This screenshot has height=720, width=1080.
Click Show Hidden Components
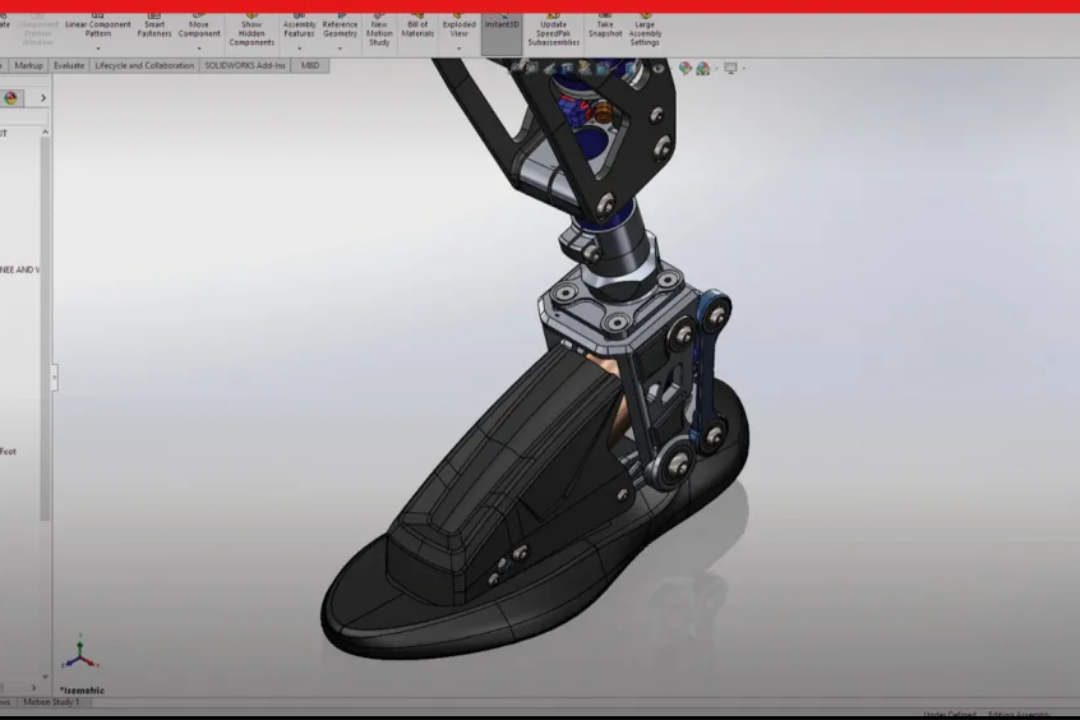tap(251, 30)
